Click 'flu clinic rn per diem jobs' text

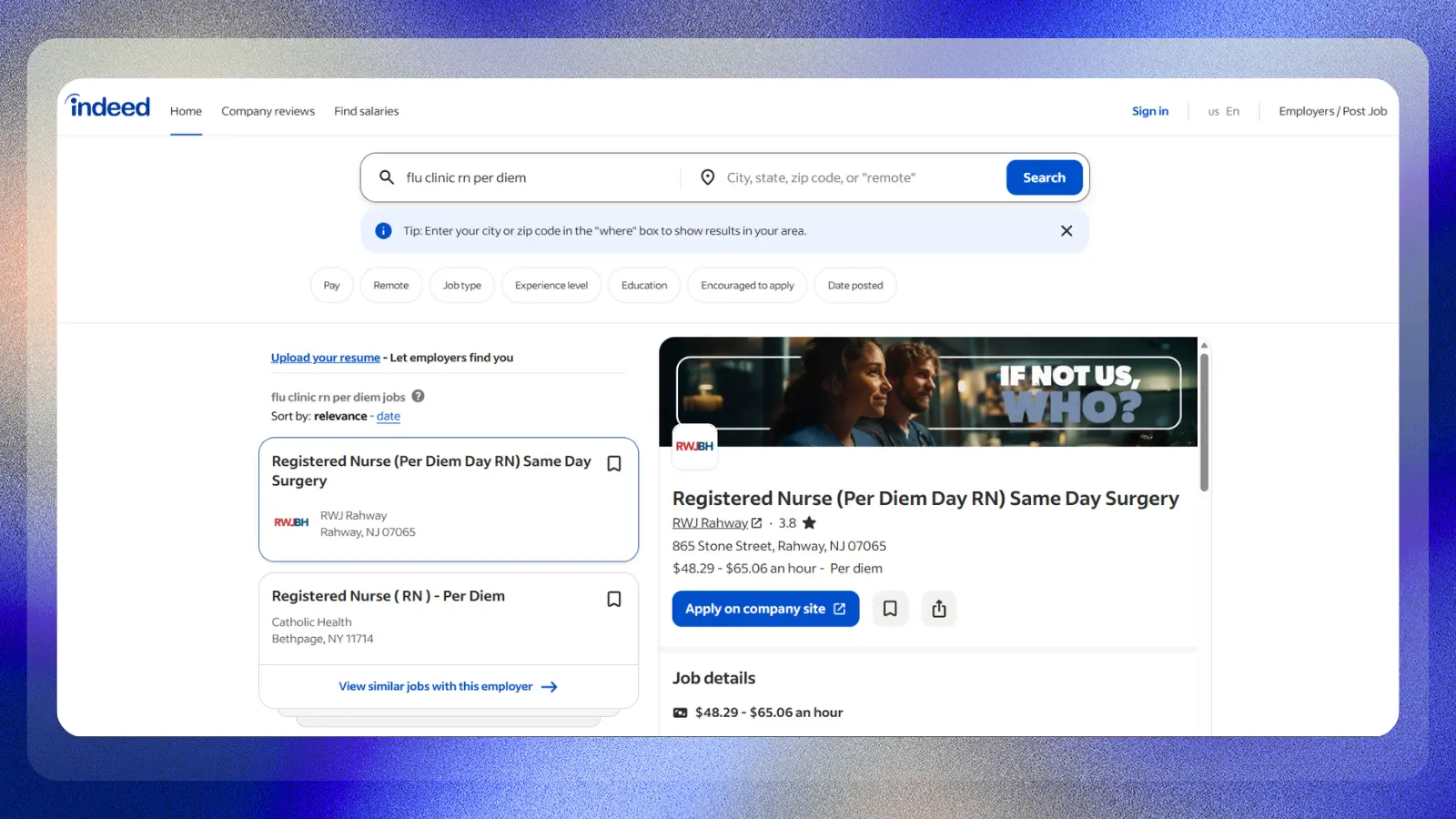coord(339,397)
